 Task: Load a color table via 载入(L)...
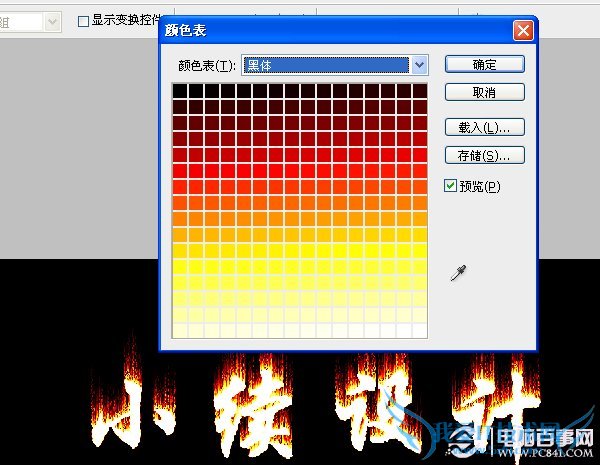pyautogui.click(x=484, y=127)
